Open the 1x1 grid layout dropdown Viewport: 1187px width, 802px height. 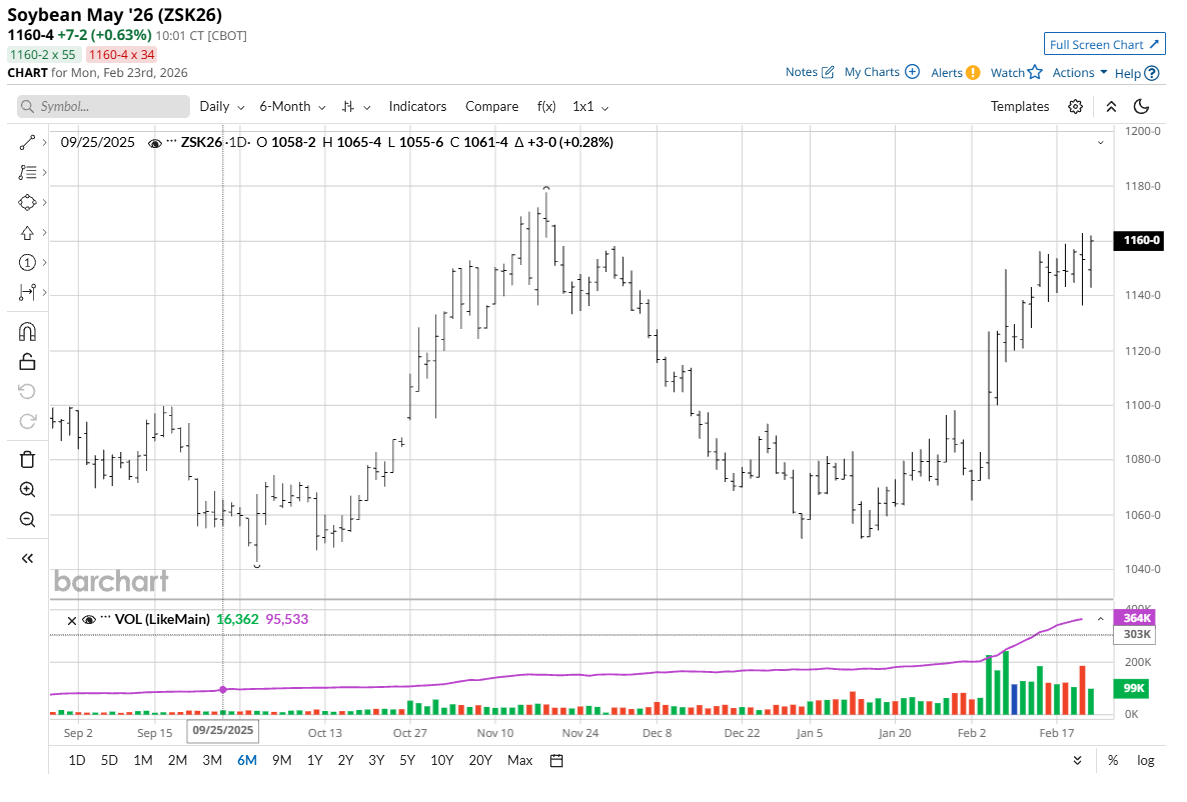[590, 107]
